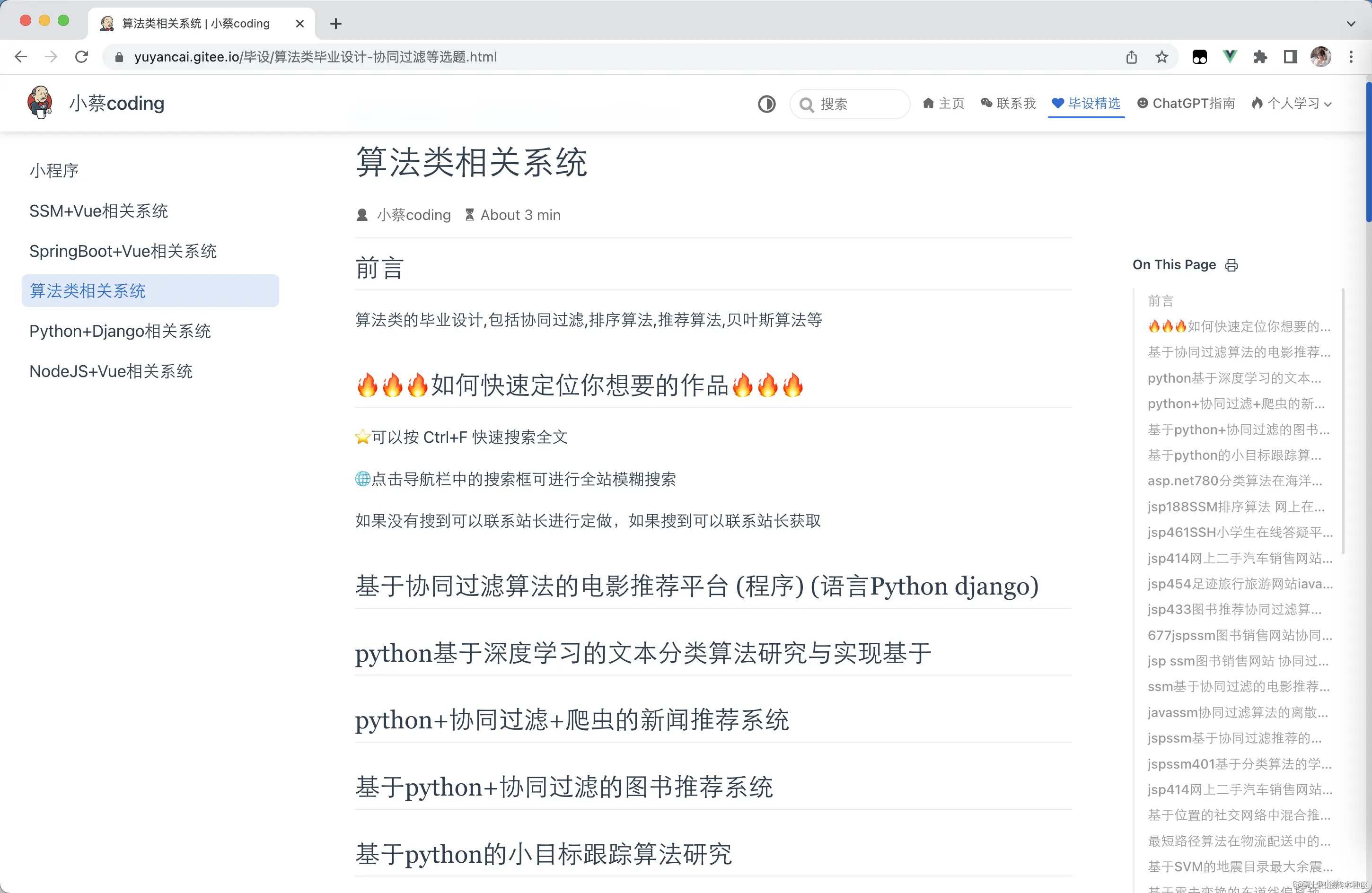The image size is (1372, 893).
Task: Open the 主页 home icon in navbar
Action: [x=929, y=103]
